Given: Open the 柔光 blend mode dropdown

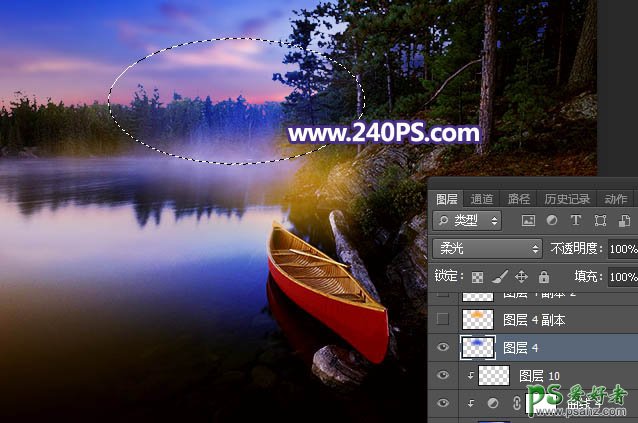Looking at the screenshot, I should [487, 248].
